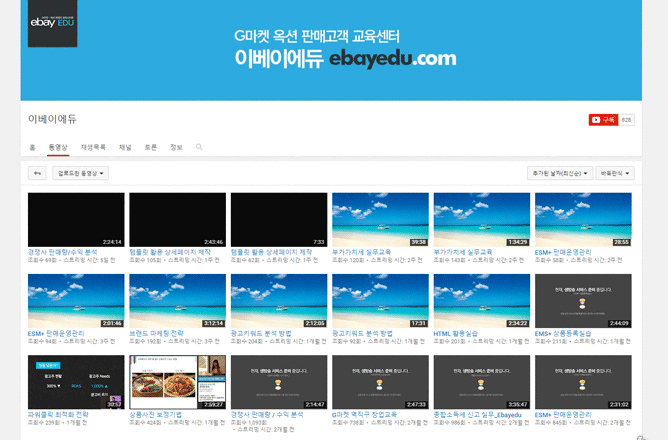Open the beach thumbnail with 2:34:22 duration
The image size is (668, 440).
[x=482, y=301]
